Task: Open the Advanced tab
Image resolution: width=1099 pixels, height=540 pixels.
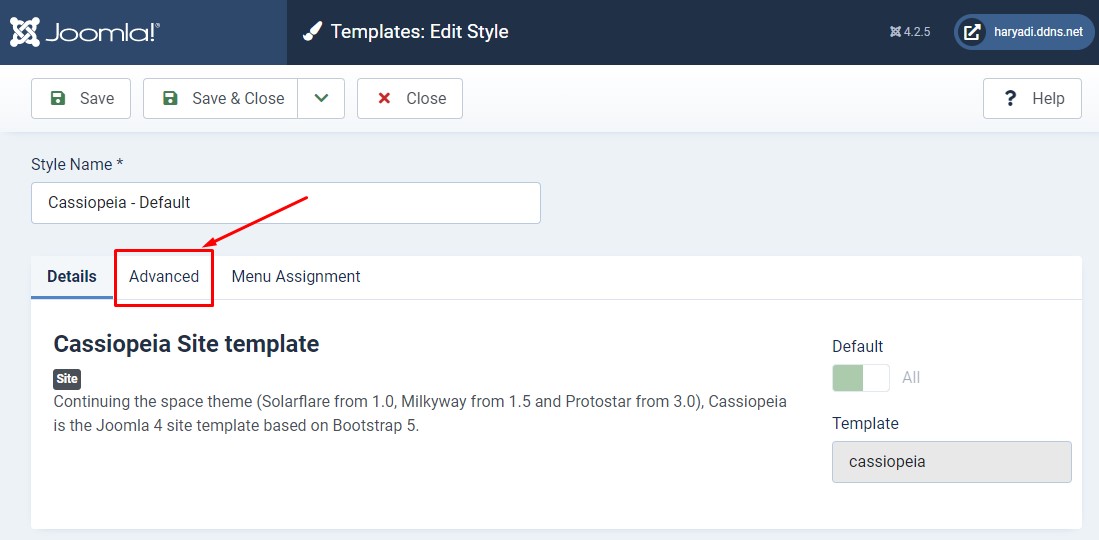Action: point(164,276)
